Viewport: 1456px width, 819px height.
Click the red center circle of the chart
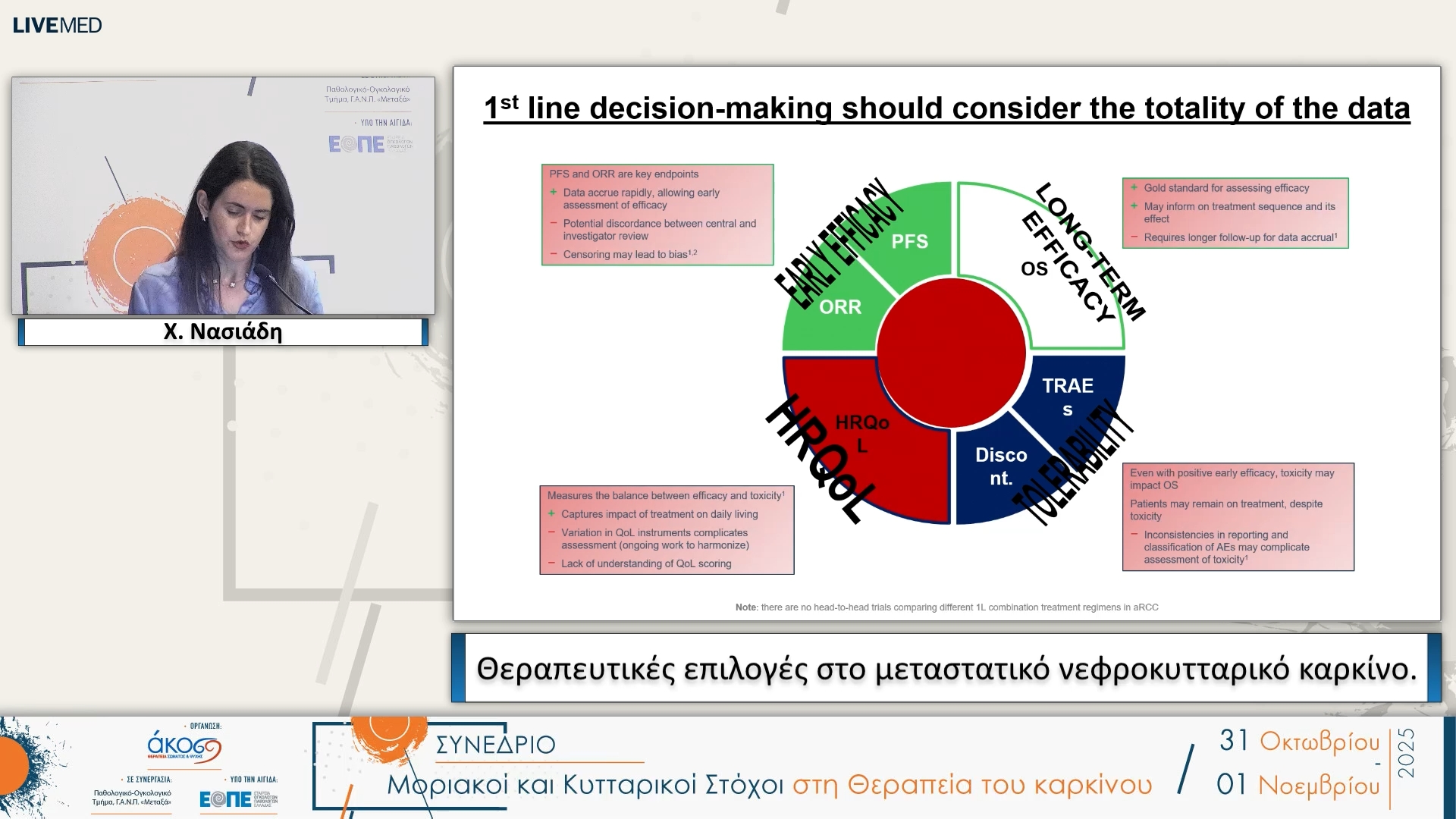pyautogui.click(x=951, y=352)
